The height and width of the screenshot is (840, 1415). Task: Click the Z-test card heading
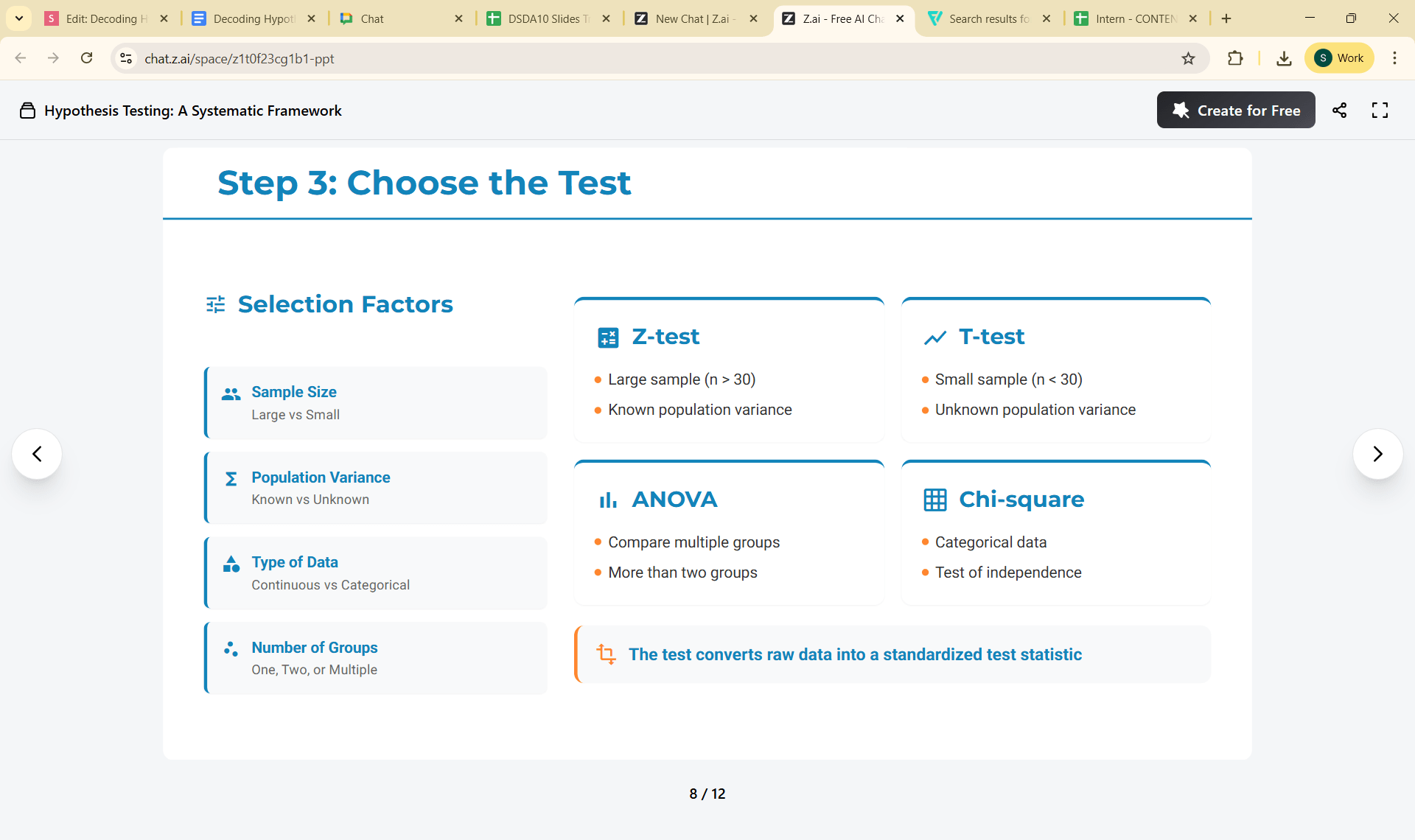pyautogui.click(x=665, y=337)
